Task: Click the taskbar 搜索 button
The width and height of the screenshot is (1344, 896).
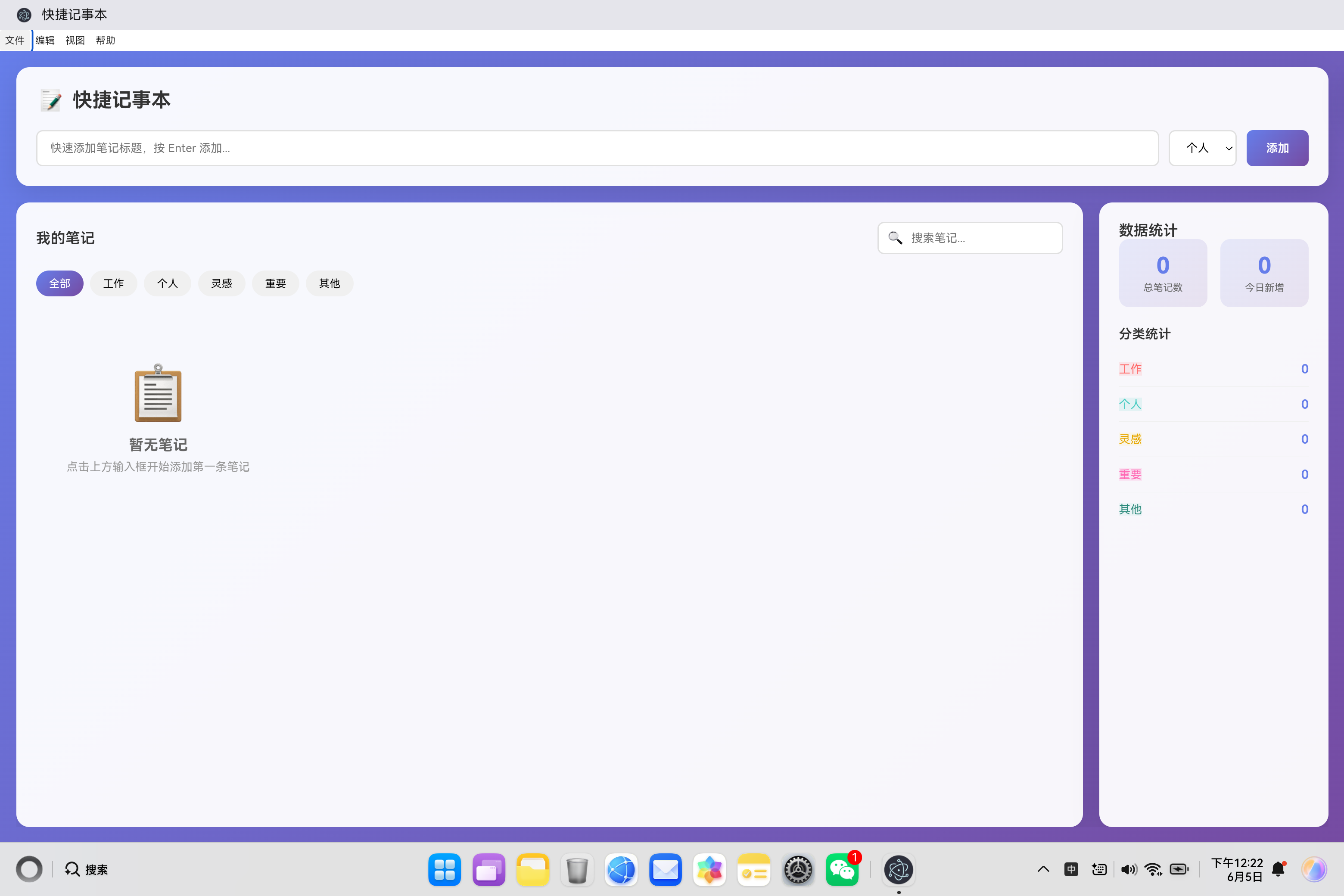Action: coord(86,869)
